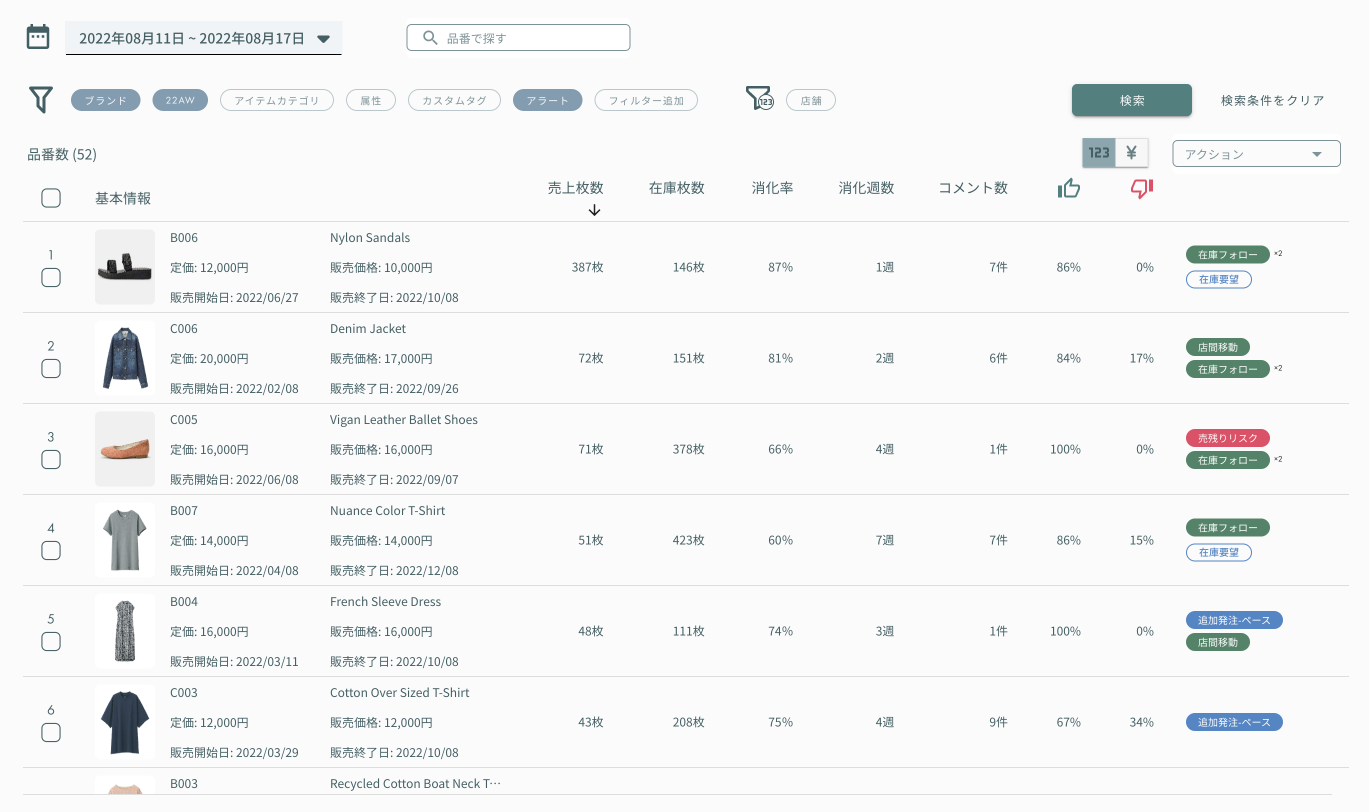Open the calendar icon for date selection
Screen dimensions: 1369x812
[x=37, y=35]
